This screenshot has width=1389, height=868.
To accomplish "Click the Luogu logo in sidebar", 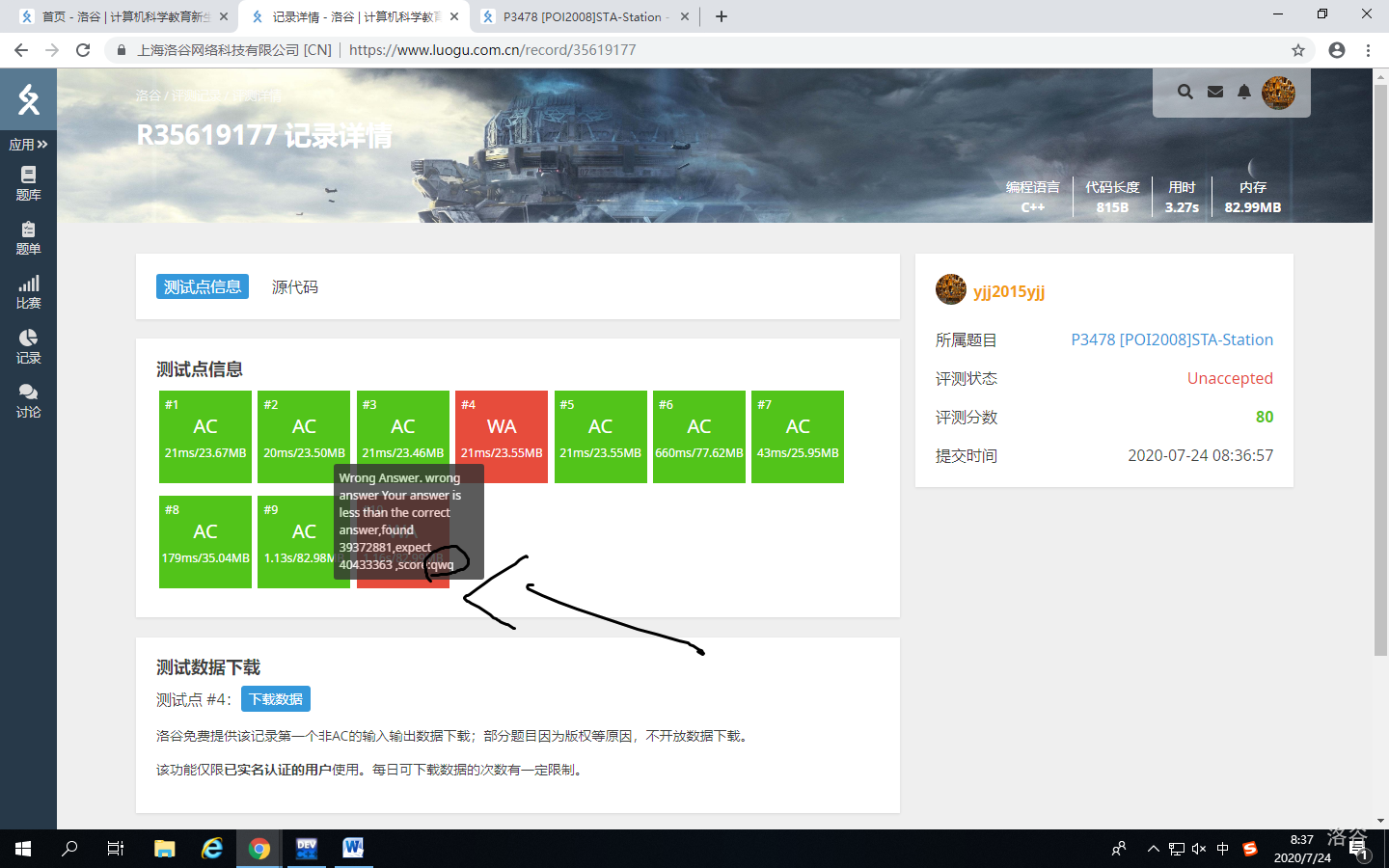I will 28,98.
